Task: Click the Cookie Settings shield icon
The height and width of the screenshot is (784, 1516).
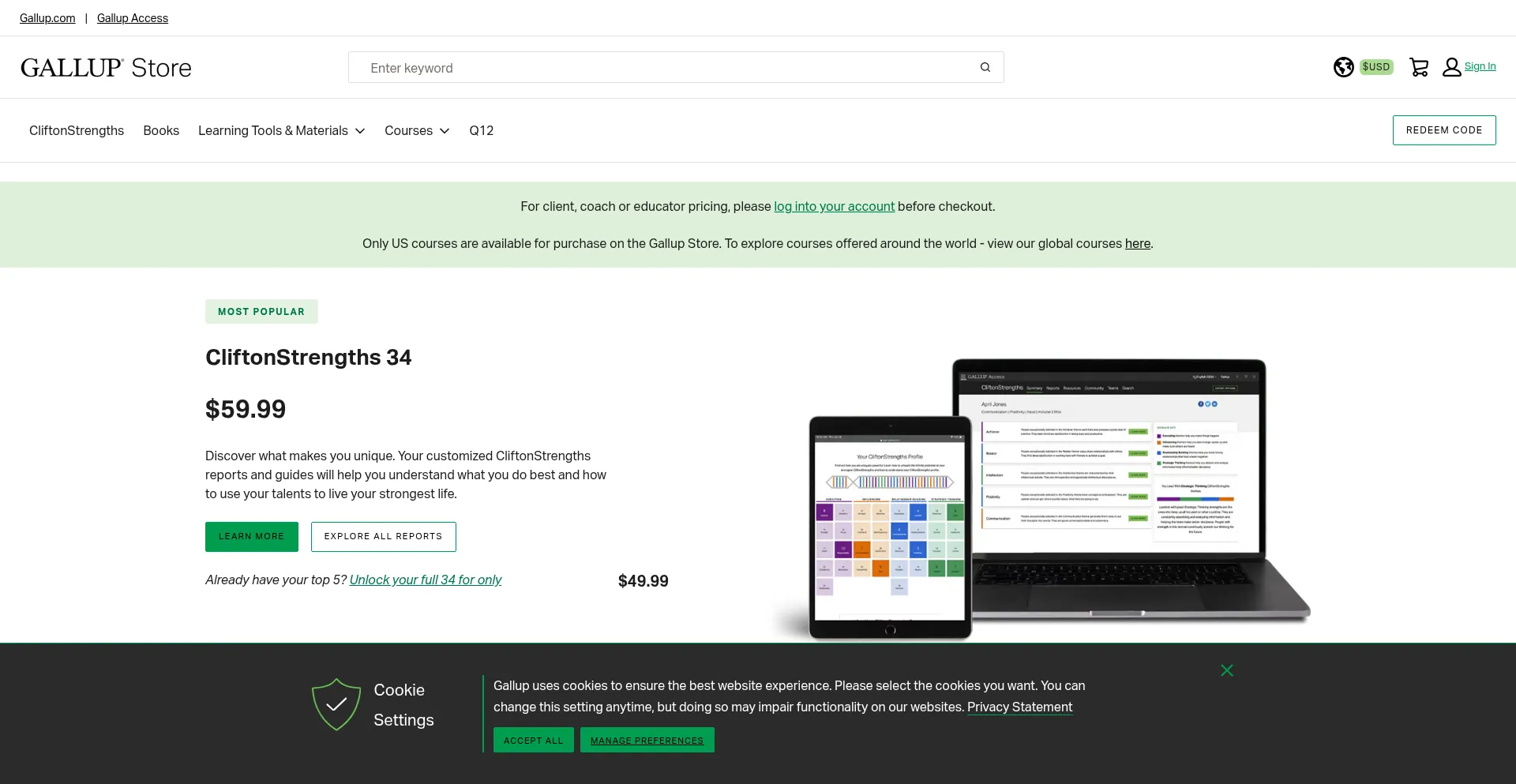Action: click(336, 704)
